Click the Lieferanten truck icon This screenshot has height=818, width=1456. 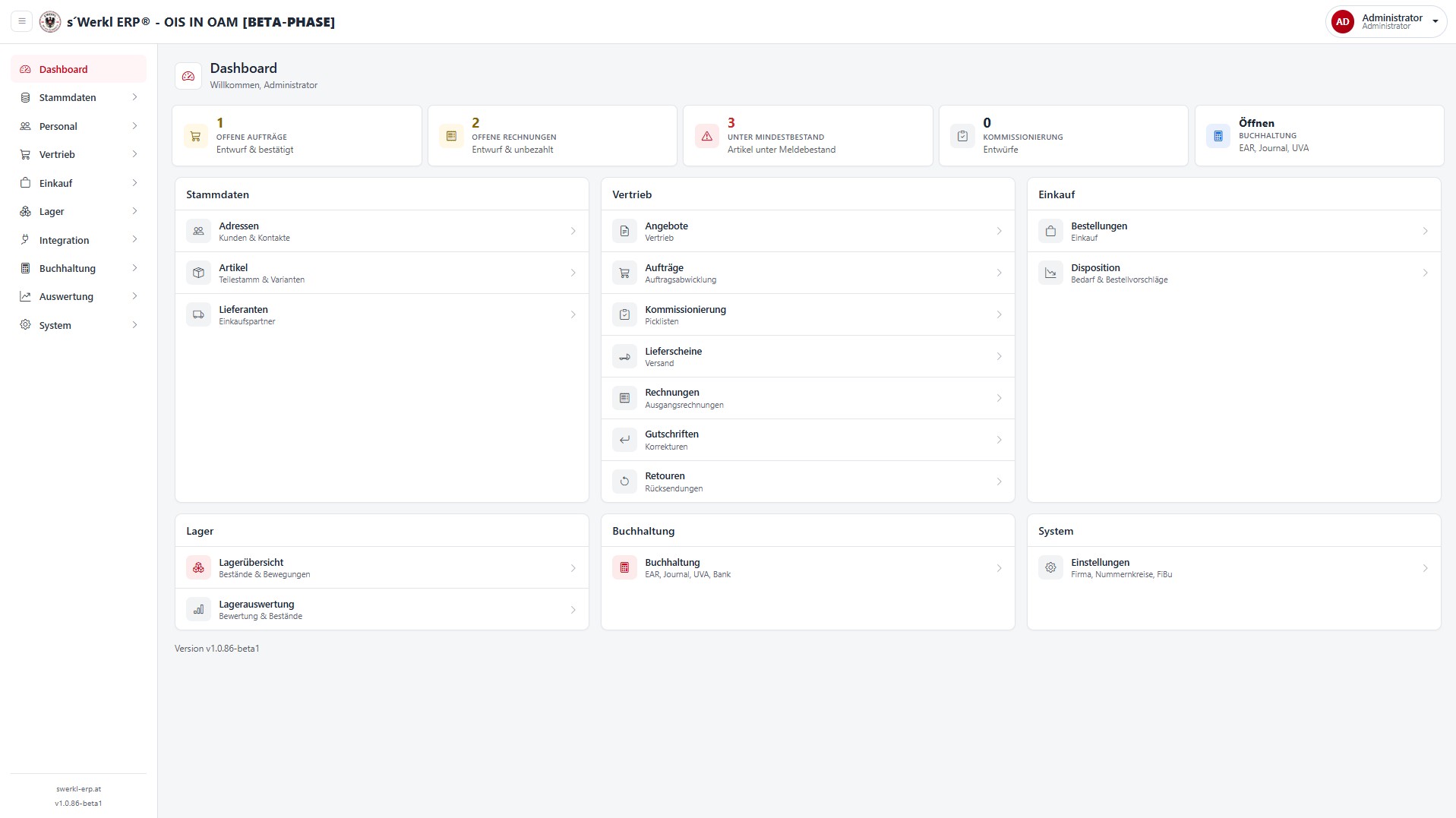[198, 314]
